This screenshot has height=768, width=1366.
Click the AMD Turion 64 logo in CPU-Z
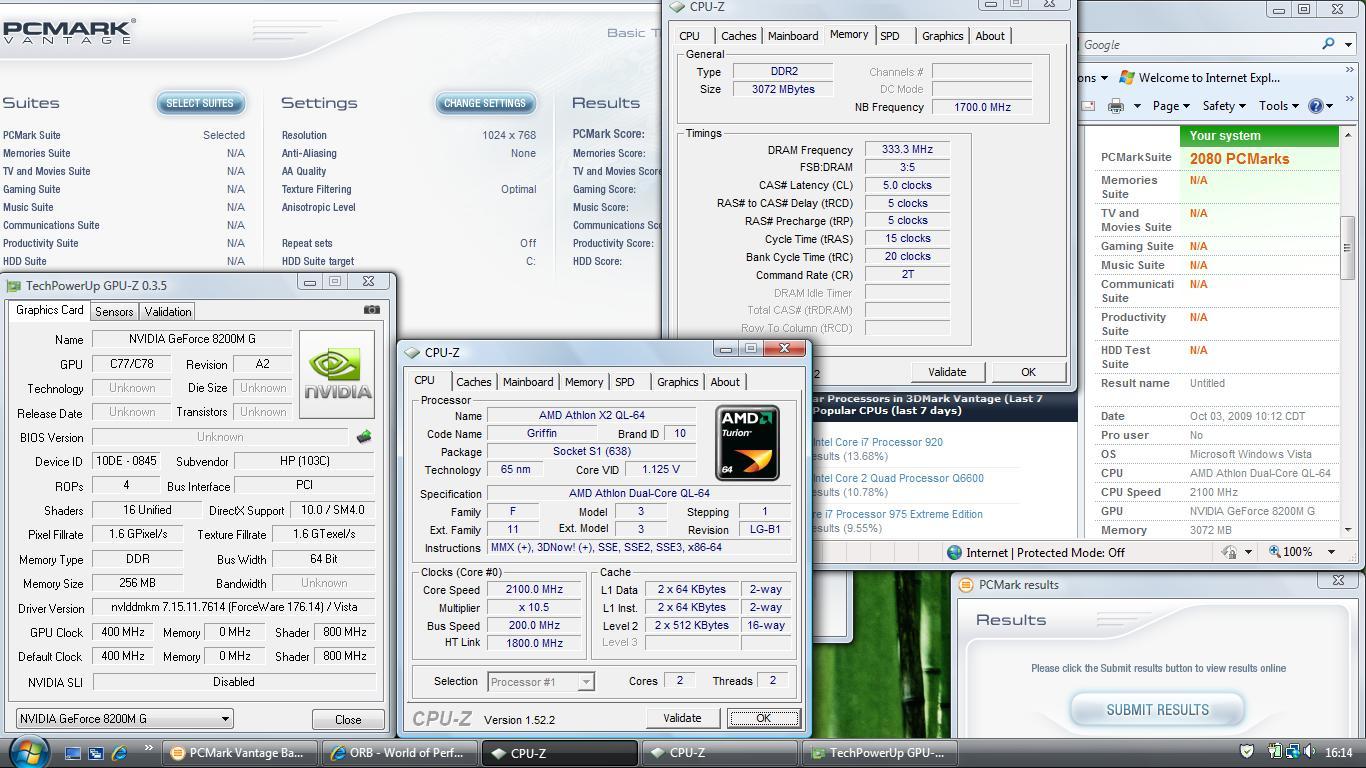pyautogui.click(x=747, y=443)
